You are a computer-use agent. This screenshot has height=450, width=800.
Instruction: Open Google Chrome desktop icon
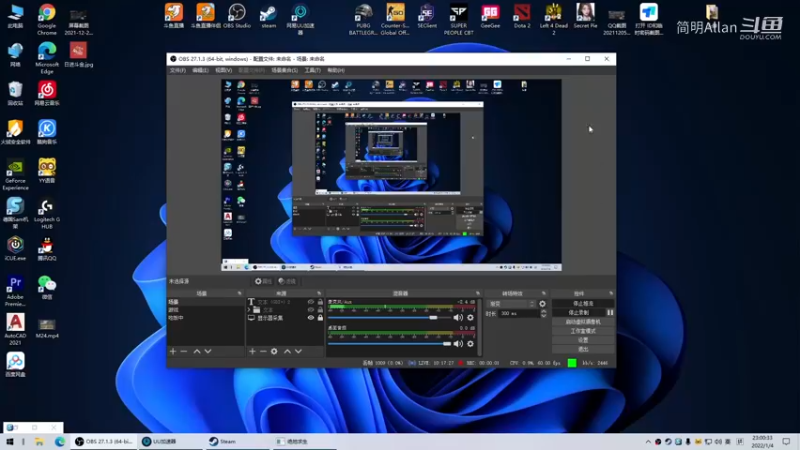point(47,19)
